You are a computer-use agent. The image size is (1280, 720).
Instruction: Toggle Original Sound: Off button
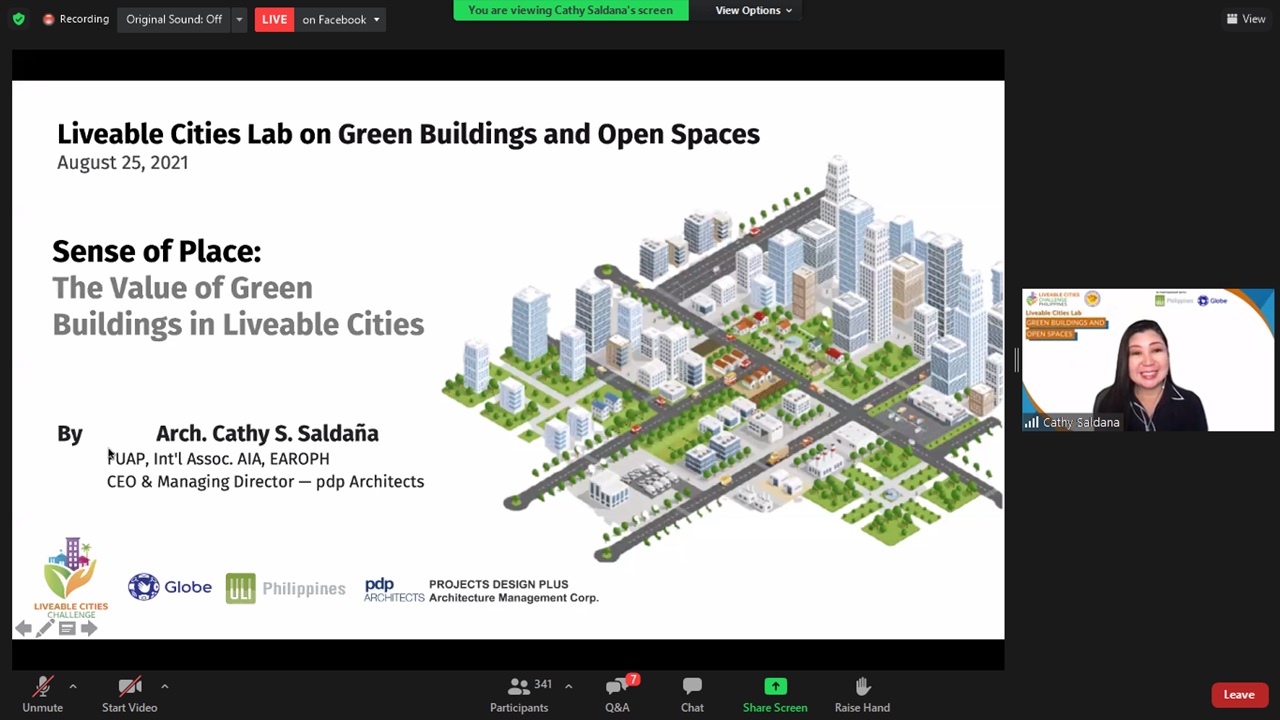click(173, 19)
